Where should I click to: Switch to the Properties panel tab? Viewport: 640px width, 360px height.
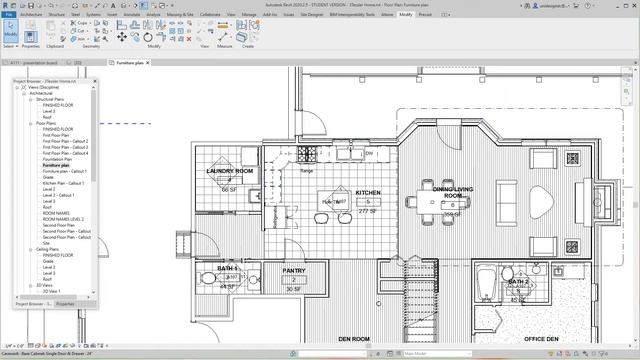point(65,304)
